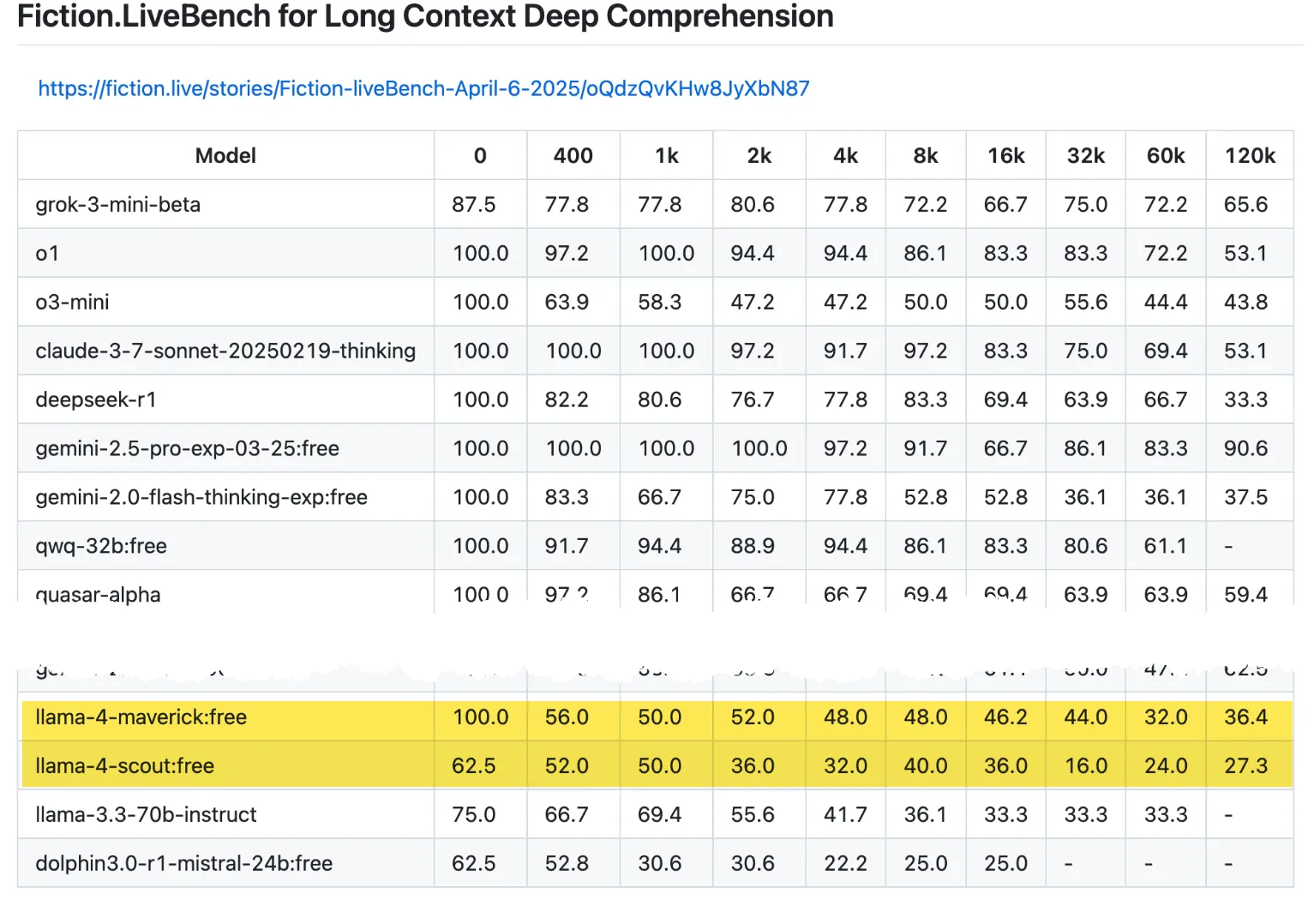Select claude-3-7-sonnet-20250219-thinking model name

pyautogui.click(x=225, y=351)
